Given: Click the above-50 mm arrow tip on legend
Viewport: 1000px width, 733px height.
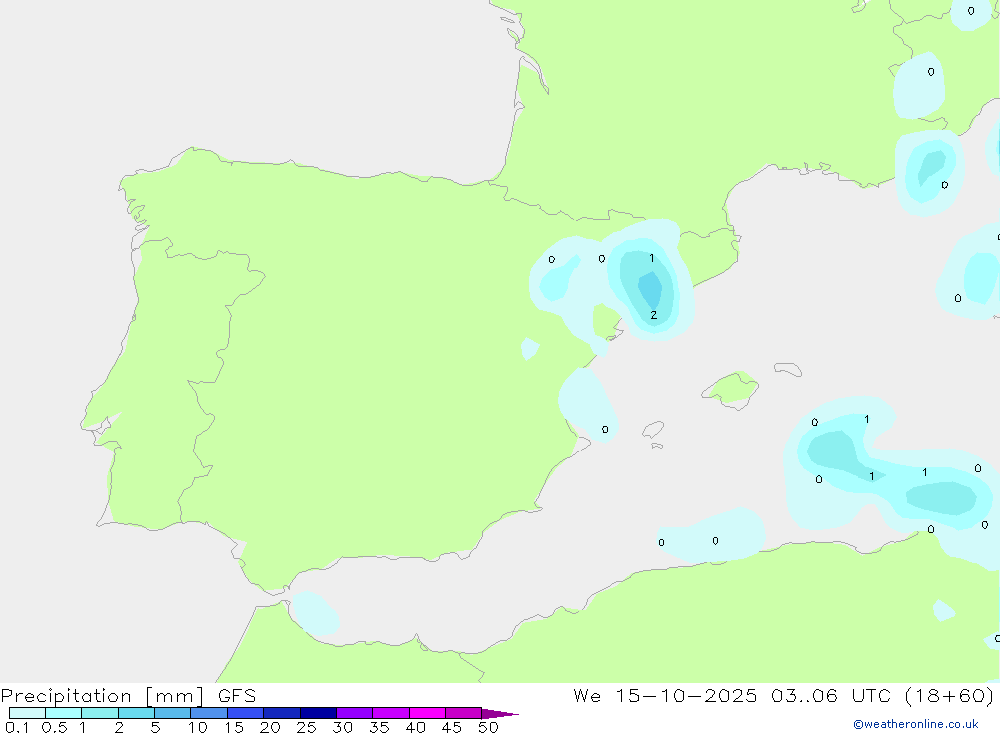Looking at the screenshot, I should pos(500,713).
